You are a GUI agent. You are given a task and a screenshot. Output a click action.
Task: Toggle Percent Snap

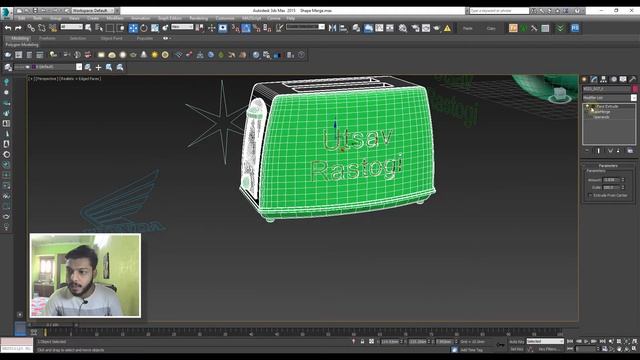256,28
